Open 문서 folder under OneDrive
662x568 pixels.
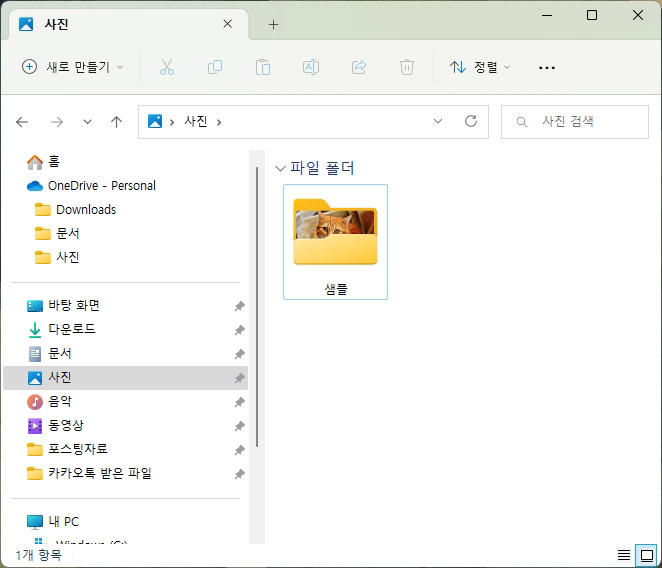(57, 234)
